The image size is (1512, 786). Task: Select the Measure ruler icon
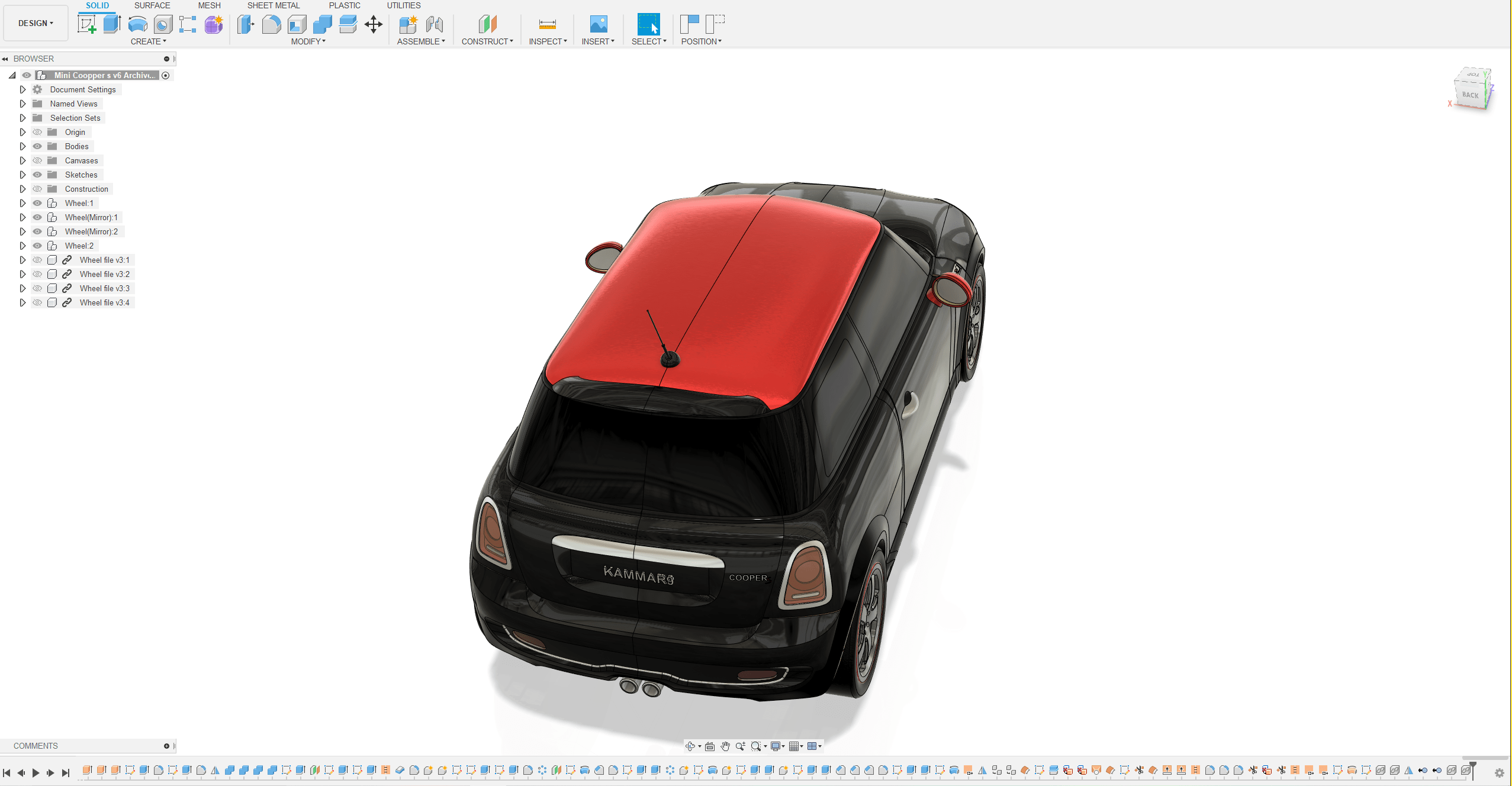(x=548, y=24)
